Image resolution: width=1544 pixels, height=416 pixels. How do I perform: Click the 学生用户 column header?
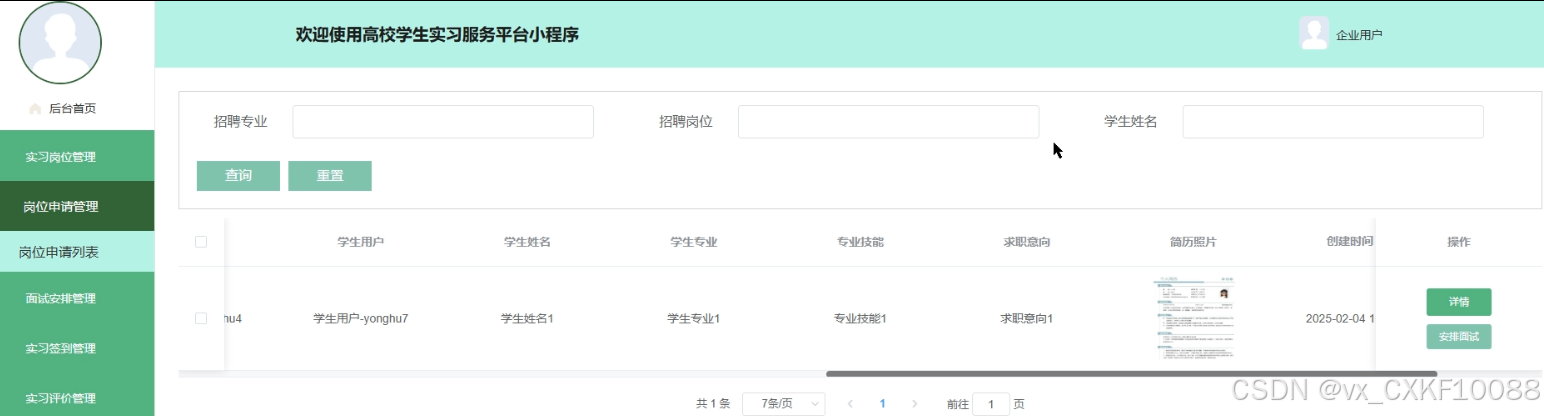[x=361, y=242]
